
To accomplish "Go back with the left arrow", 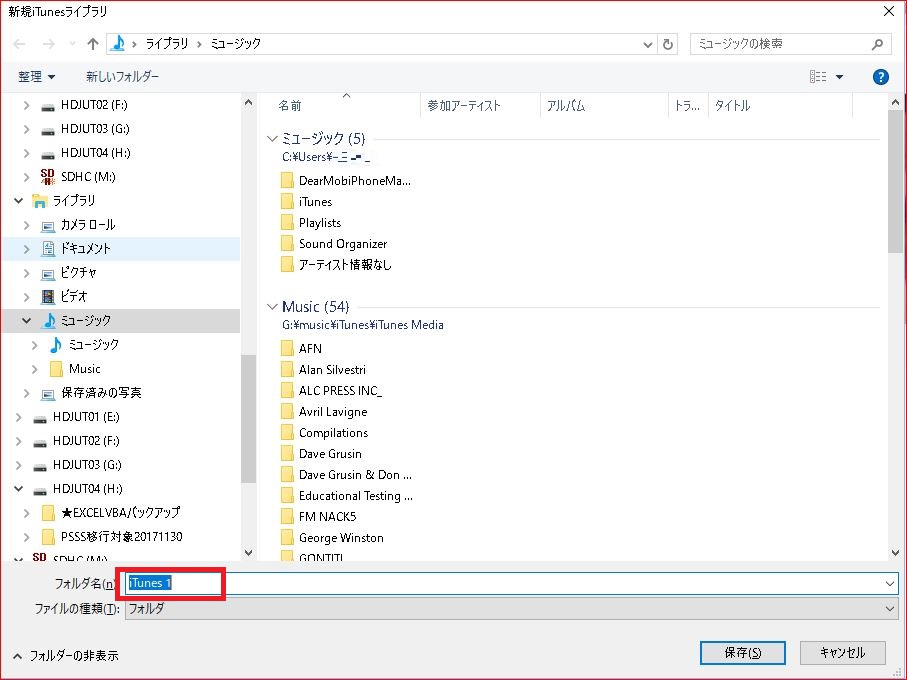I will 19,44.
